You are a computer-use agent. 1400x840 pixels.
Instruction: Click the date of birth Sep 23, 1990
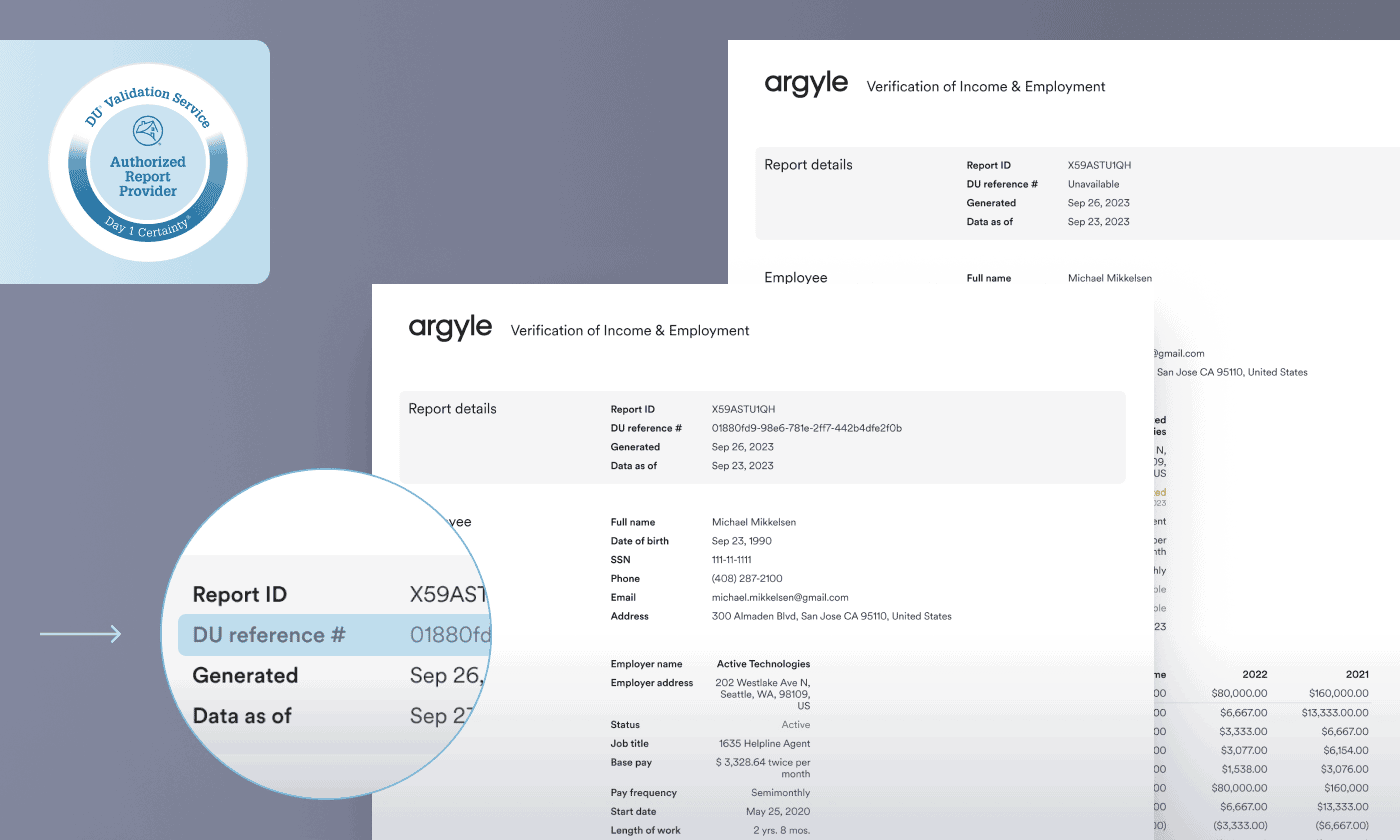(741, 541)
